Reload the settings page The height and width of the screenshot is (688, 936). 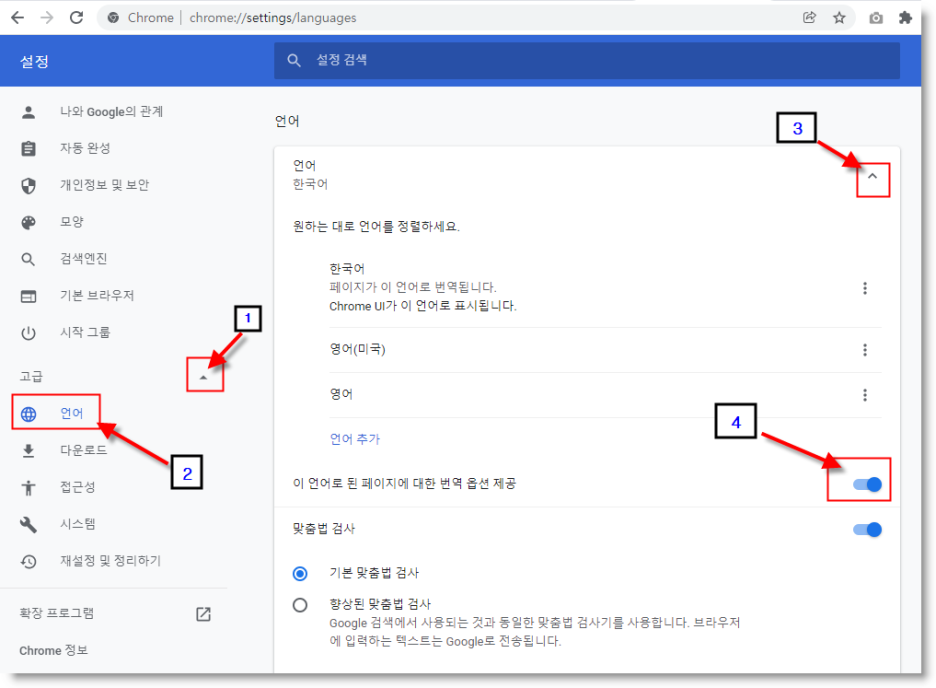[x=76, y=18]
